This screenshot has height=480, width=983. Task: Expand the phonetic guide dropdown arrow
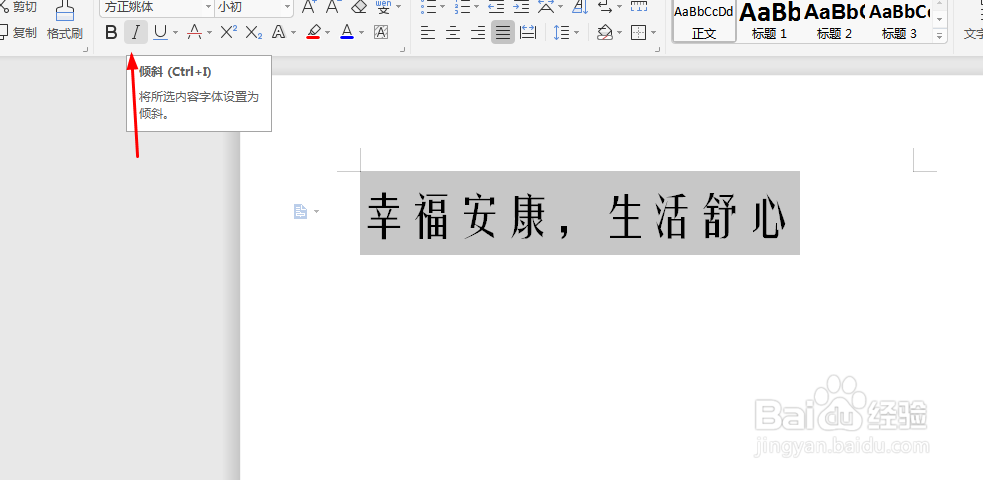coord(399,8)
